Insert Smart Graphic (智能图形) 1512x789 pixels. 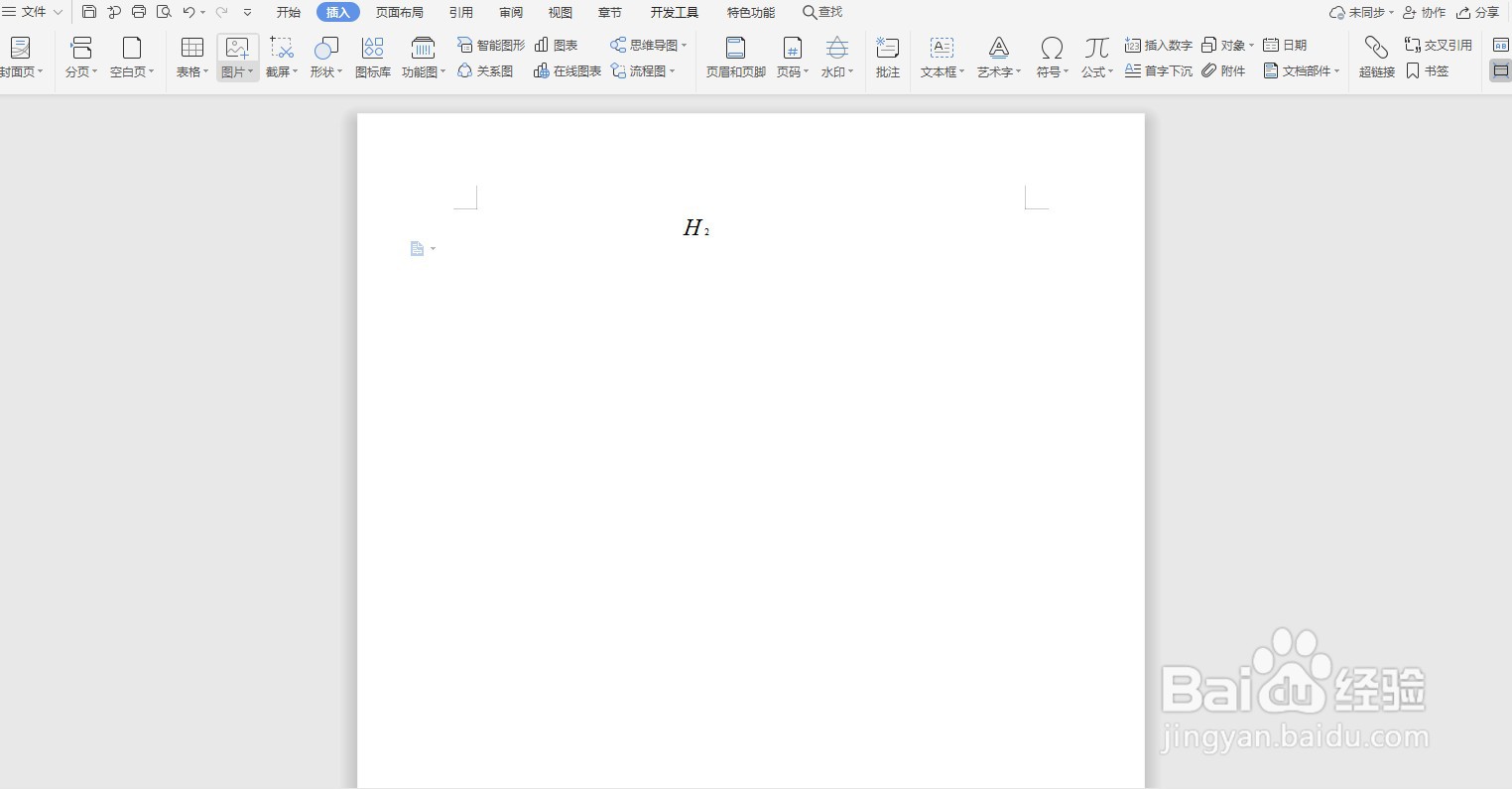tap(491, 45)
